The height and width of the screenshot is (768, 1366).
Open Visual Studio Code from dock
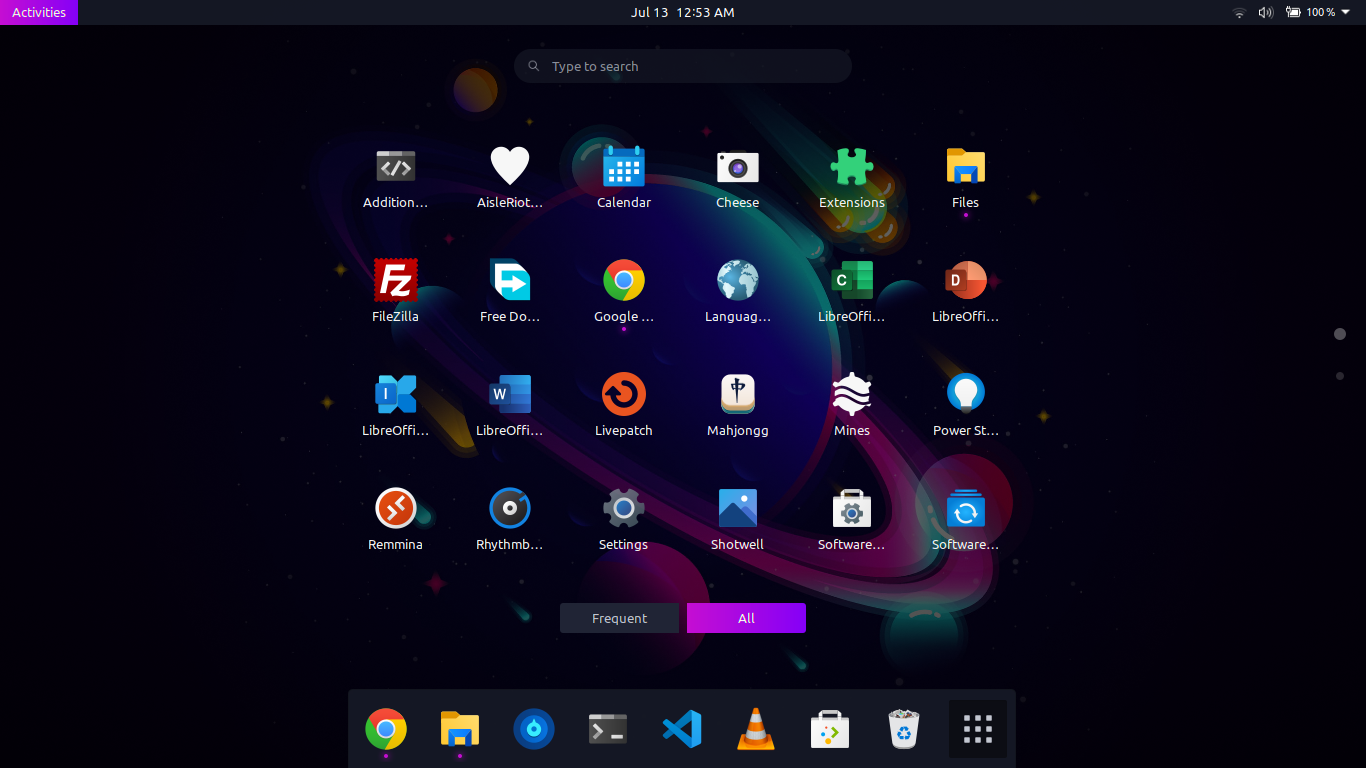pyautogui.click(x=682, y=729)
